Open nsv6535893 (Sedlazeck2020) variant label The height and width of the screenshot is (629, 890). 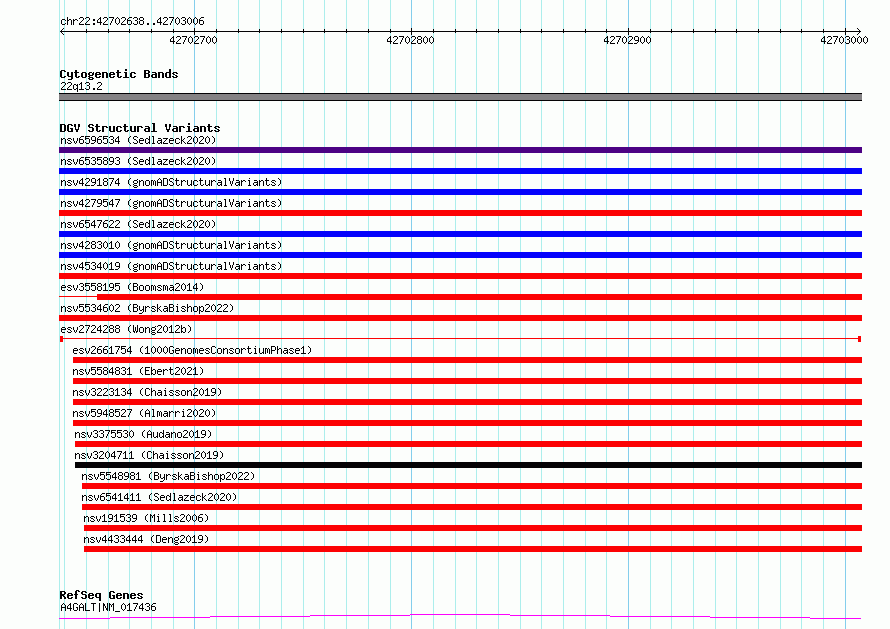point(138,161)
